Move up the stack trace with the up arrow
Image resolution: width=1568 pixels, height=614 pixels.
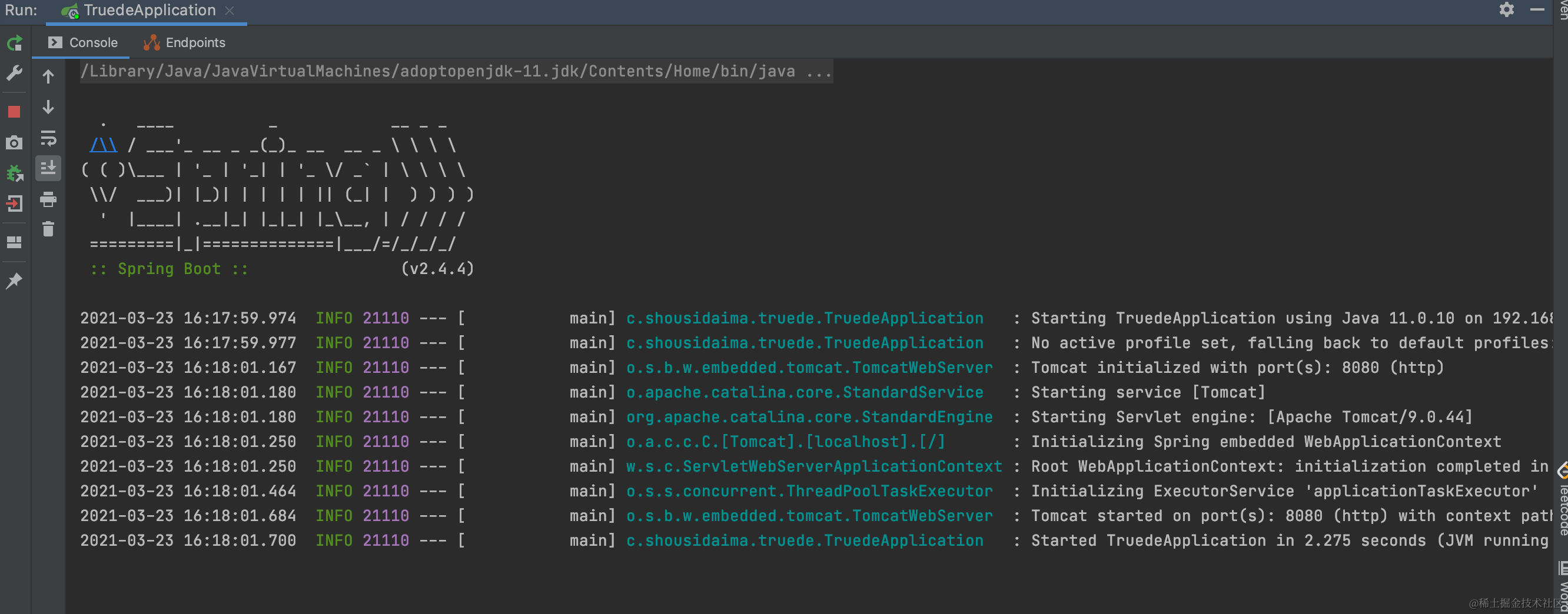pyautogui.click(x=49, y=76)
